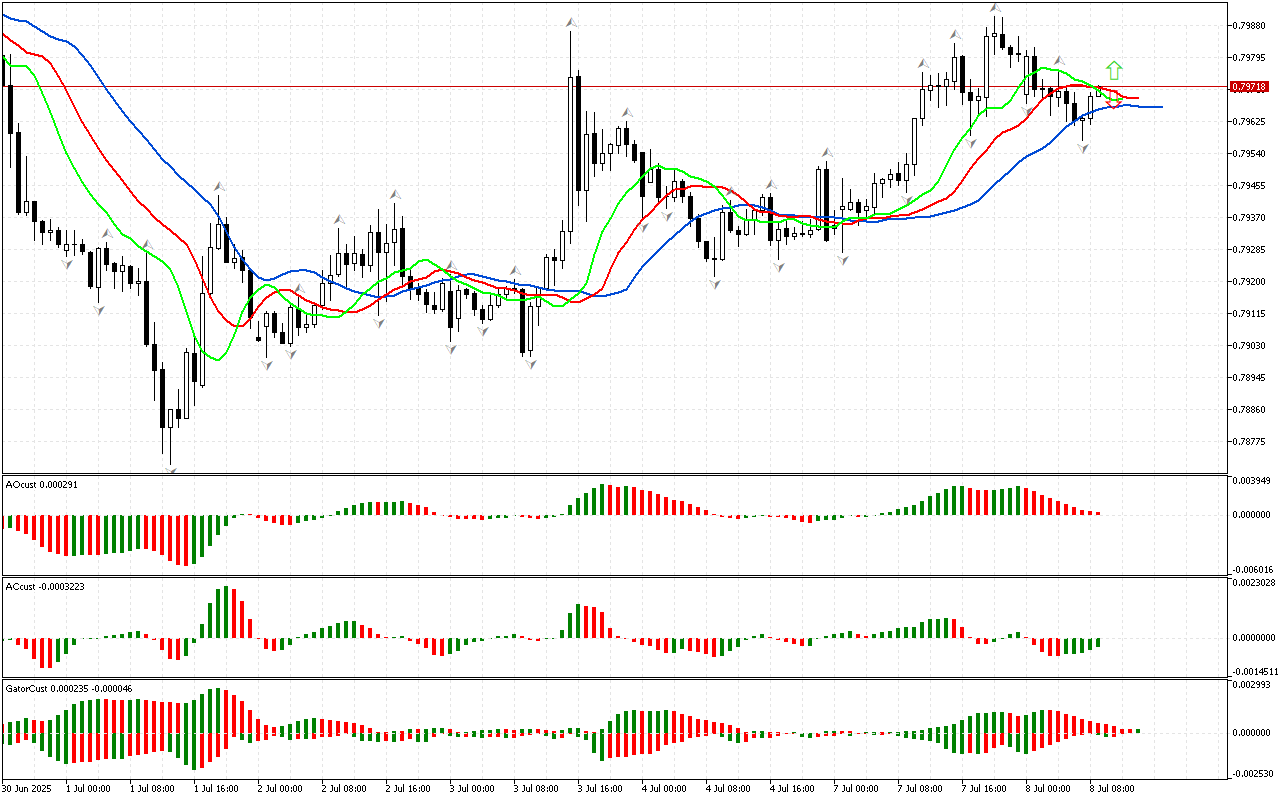Click the ACcust indicator label
This screenshot has width=1280, height=800.
[45, 586]
